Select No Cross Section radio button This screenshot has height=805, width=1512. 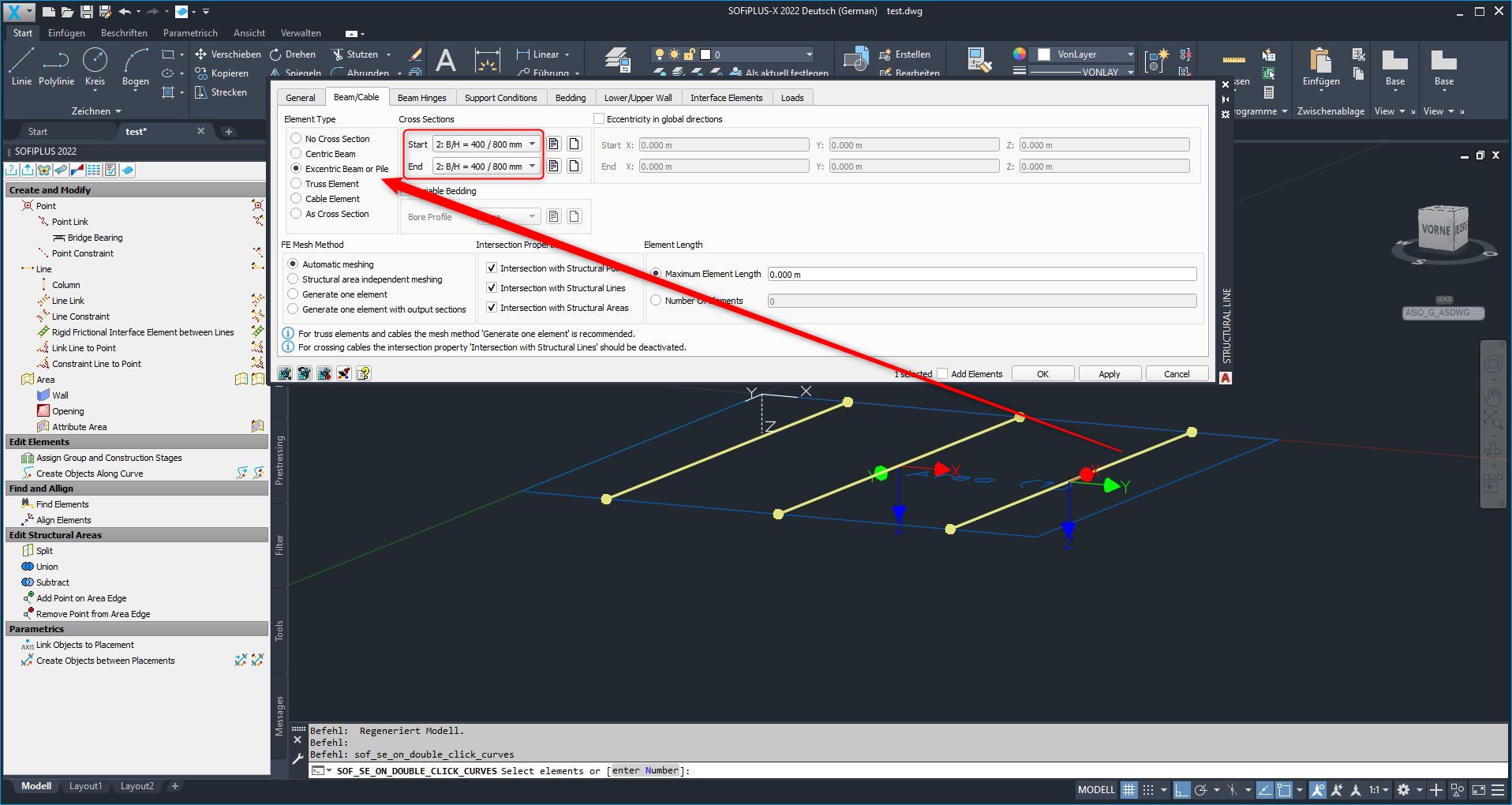coord(297,139)
